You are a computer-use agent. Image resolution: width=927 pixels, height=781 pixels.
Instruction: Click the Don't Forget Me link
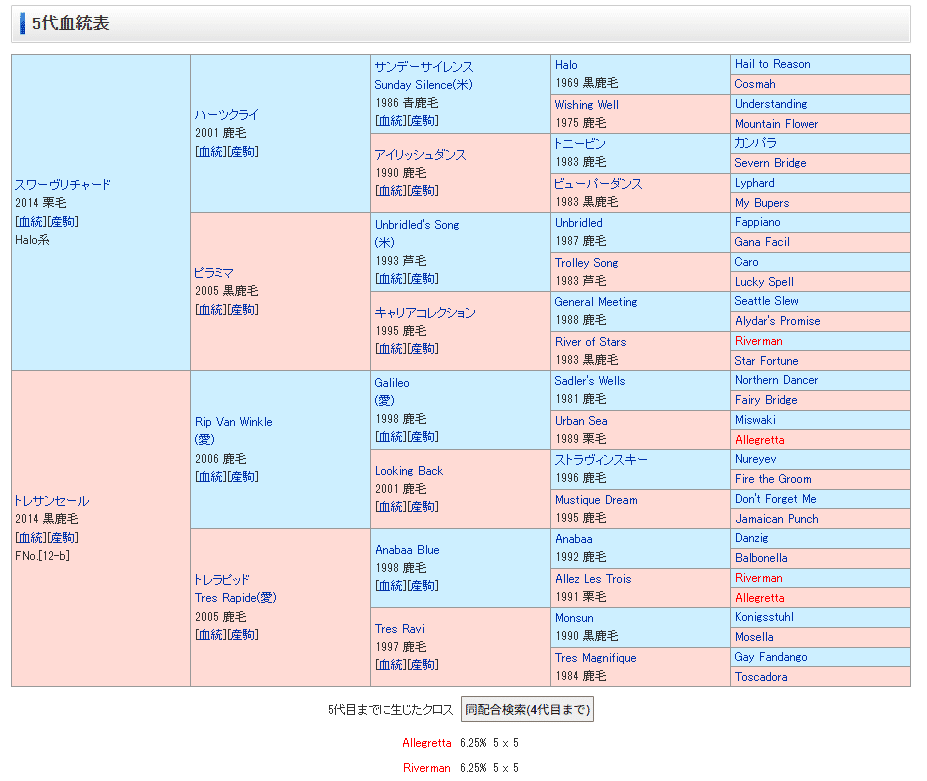click(x=775, y=499)
